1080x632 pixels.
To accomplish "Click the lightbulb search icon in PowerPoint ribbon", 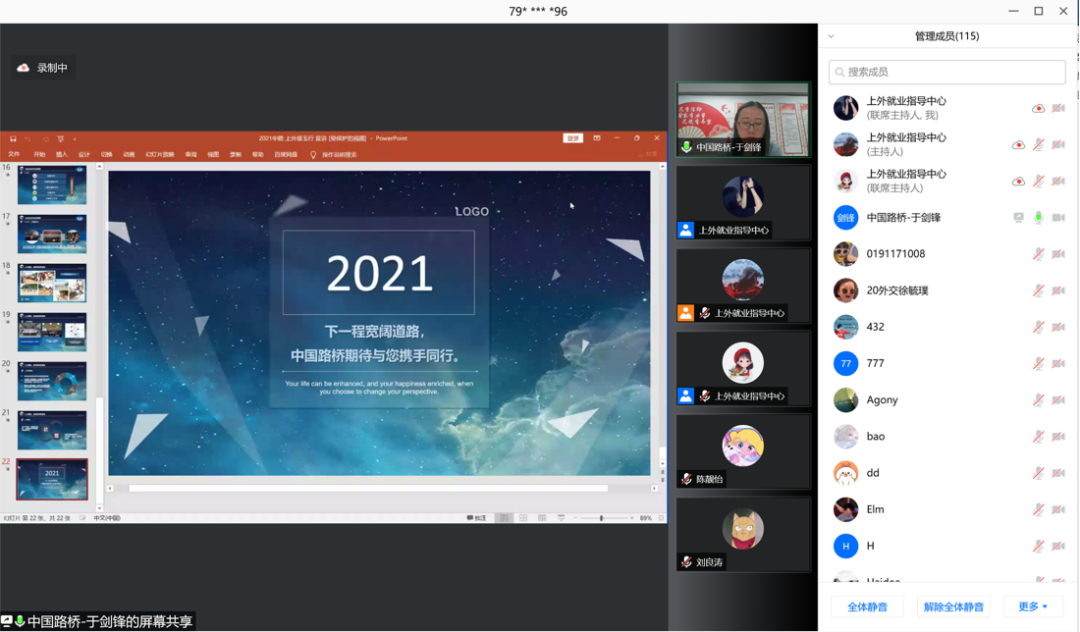I will pyautogui.click(x=313, y=155).
